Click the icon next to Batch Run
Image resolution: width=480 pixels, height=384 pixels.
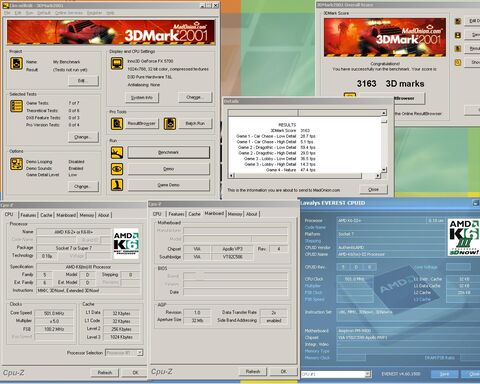tap(170, 124)
